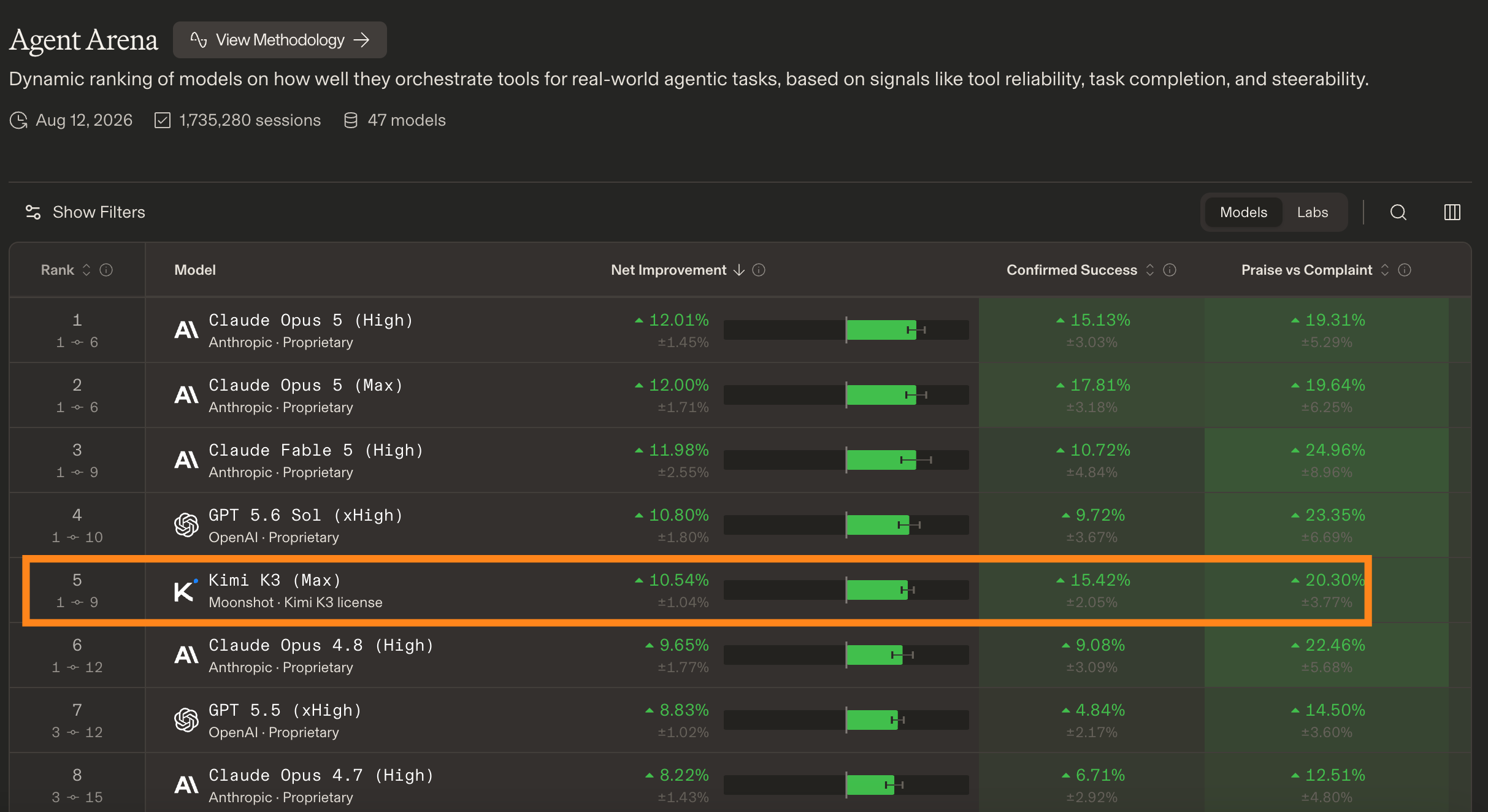Open the Kimi K3 (Max) model entry
The width and height of the screenshot is (1488, 812).
pyautogui.click(x=275, y=580)
